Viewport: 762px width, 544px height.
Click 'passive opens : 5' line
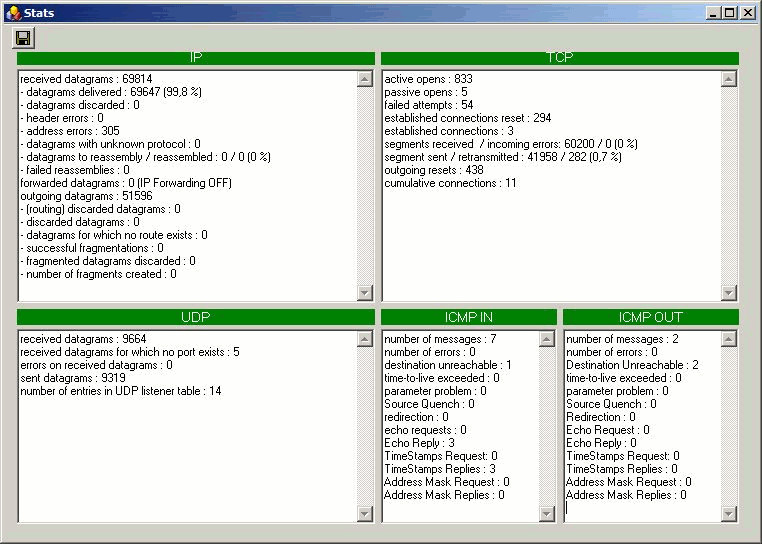click(426, 92)
